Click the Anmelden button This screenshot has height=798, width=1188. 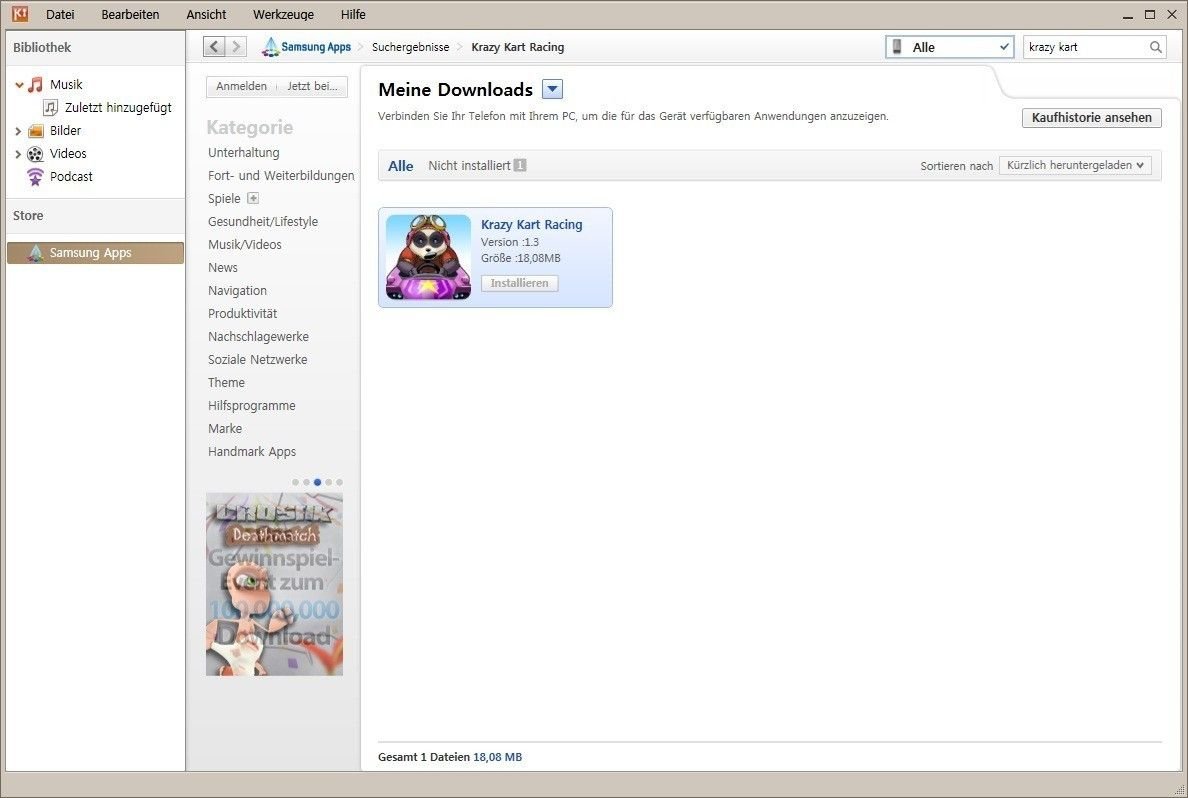(241, 86)
